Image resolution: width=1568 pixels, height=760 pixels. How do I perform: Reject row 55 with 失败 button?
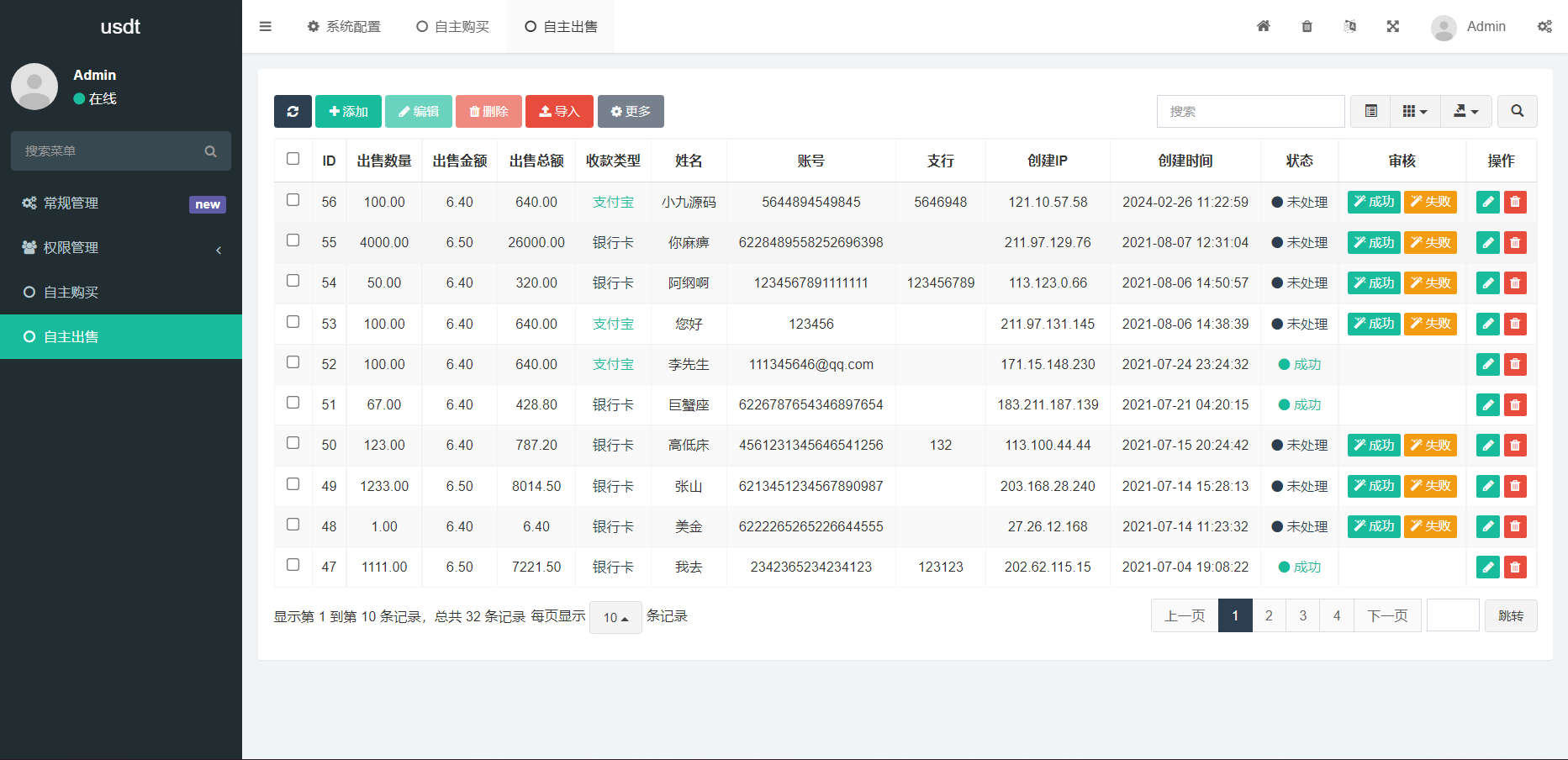[1430, 242]
